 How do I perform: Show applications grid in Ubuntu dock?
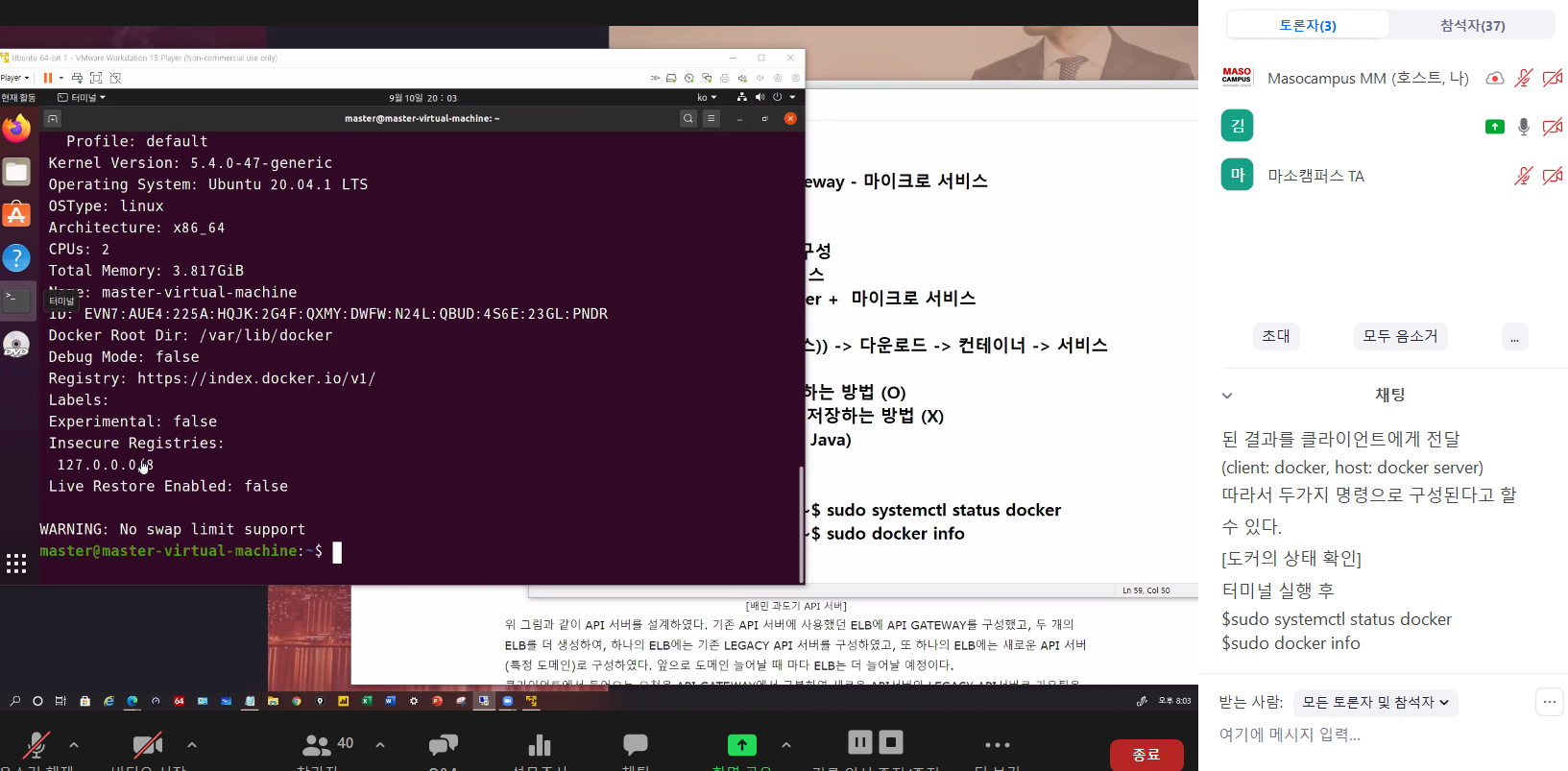coord(16,564)
